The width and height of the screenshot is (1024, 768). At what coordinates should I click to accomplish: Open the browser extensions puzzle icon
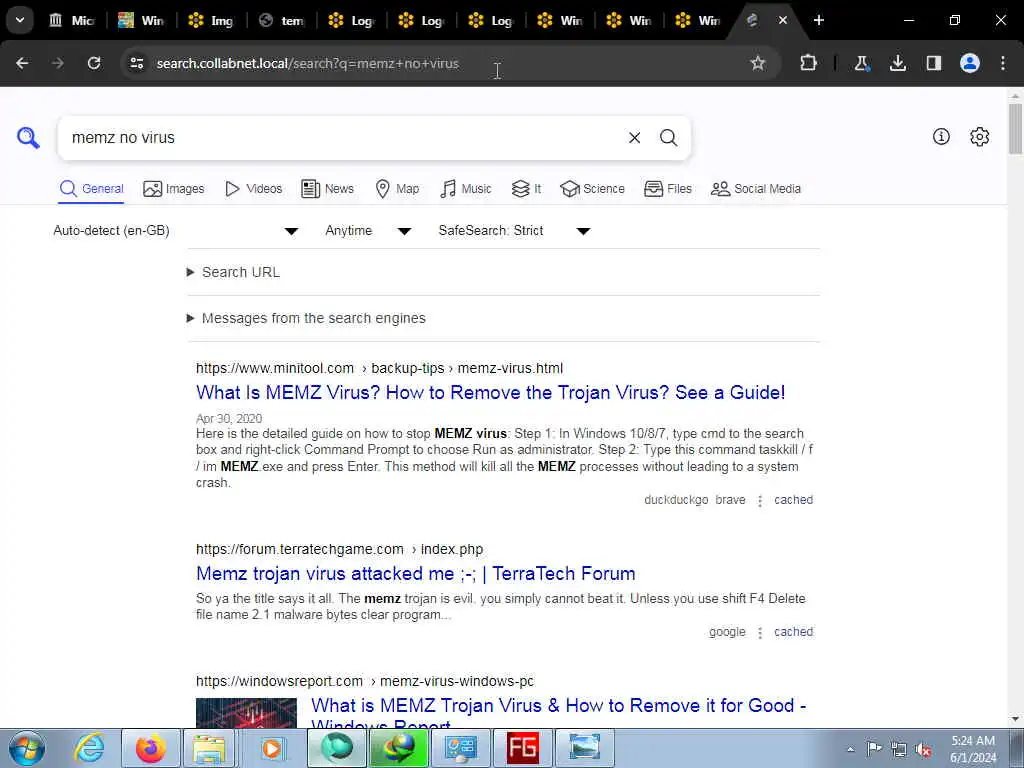point(808,63)
